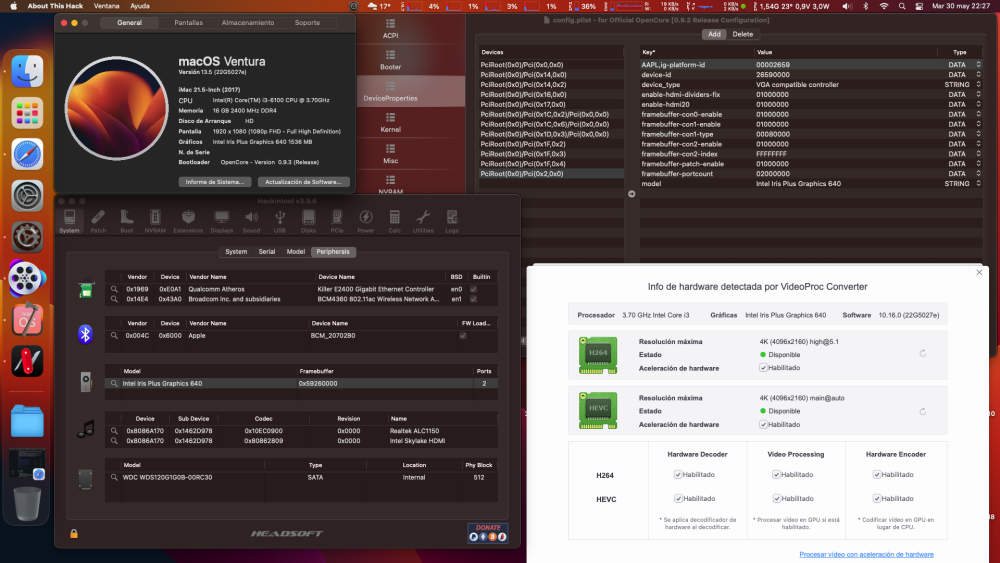Image resolution: width=1000 pixels, height=563 pixels.
Task: Open Logs in Hackintool toolbar
Action: [x=452, y=221]
